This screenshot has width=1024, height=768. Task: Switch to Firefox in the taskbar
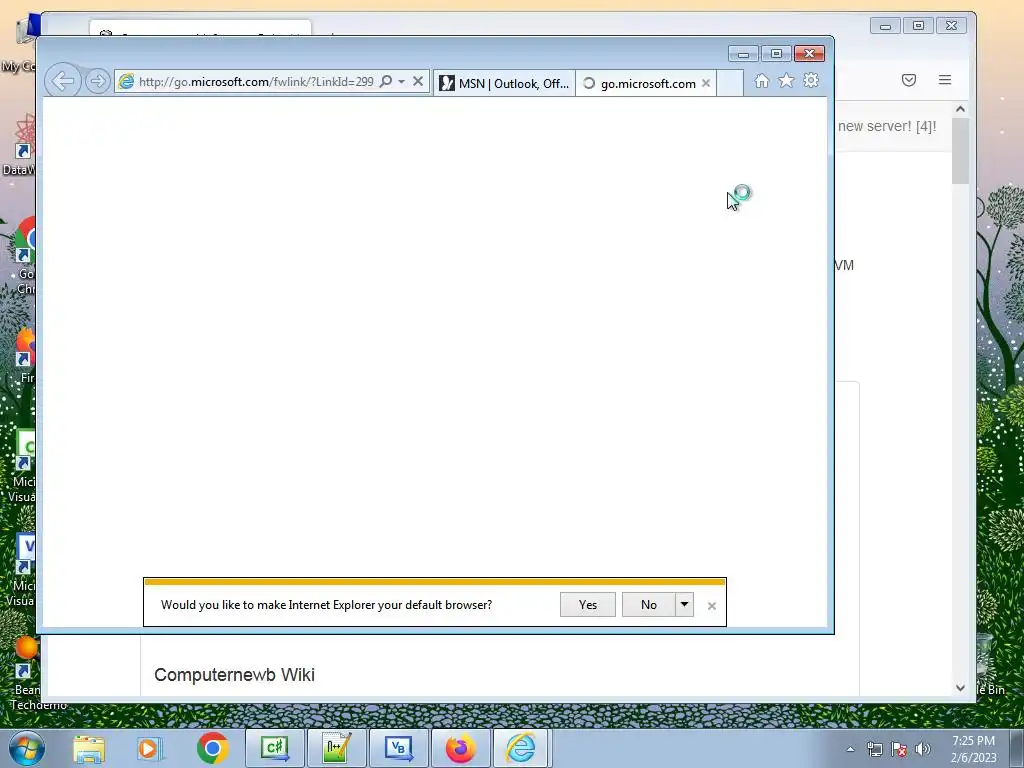[x=461, y=748]
